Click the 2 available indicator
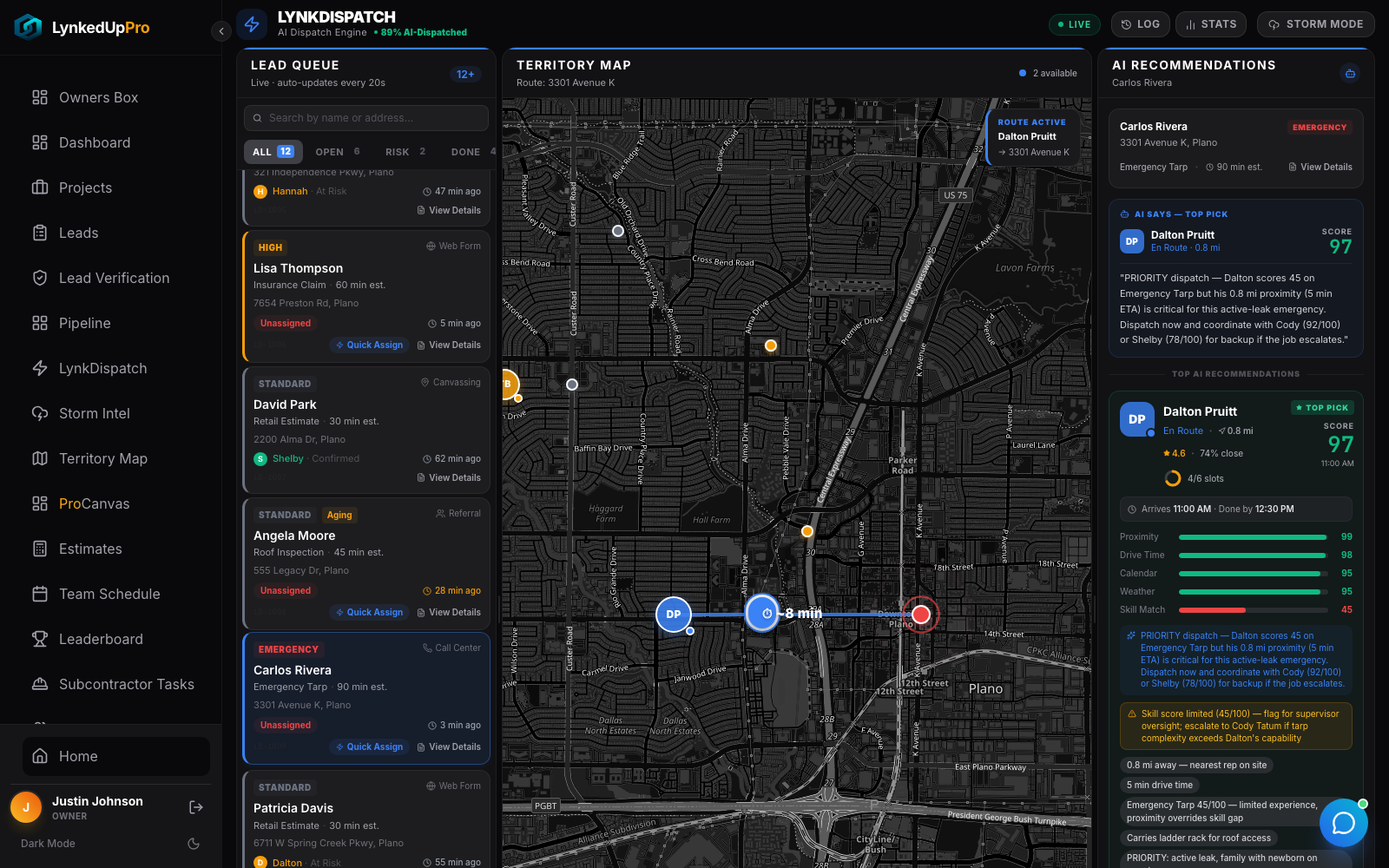This screenshot has height=868, width=1389. tap(1048, 74)
